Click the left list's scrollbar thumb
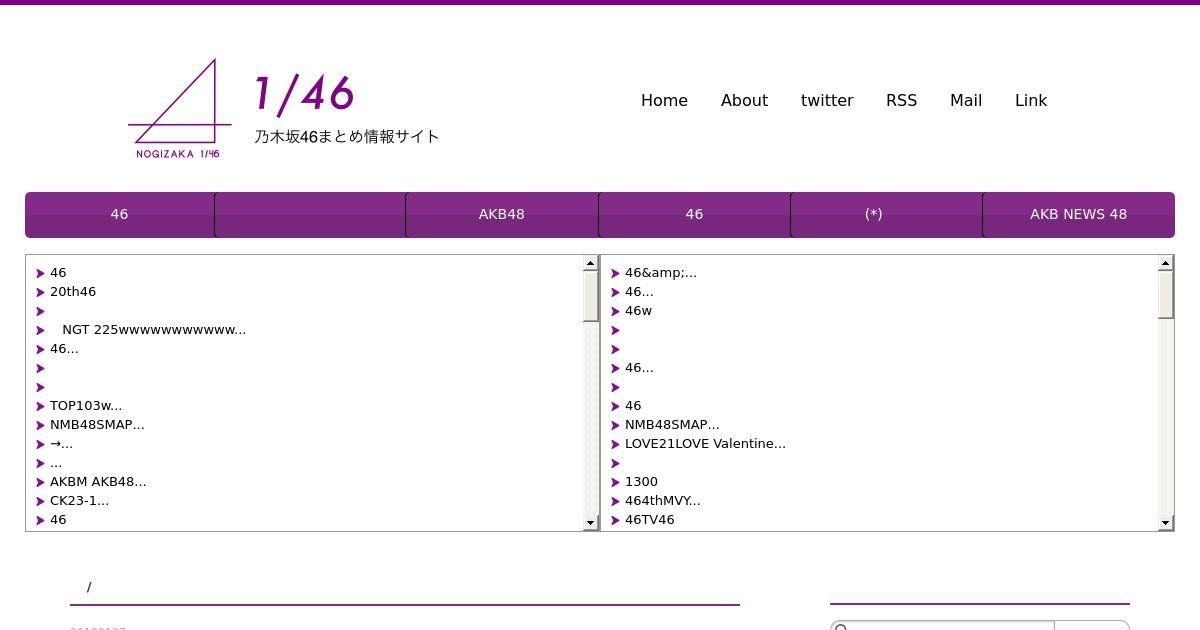 pos(590,296)
